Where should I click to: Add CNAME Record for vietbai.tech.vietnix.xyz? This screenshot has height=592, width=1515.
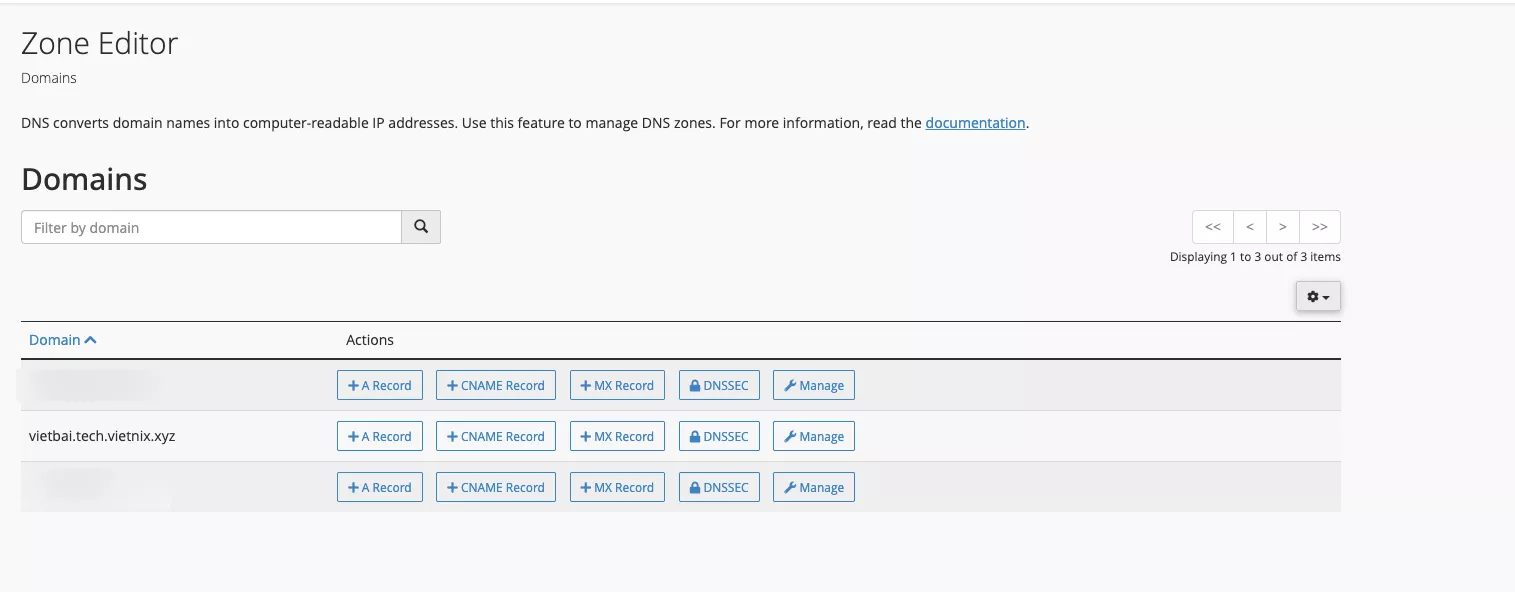495,437
